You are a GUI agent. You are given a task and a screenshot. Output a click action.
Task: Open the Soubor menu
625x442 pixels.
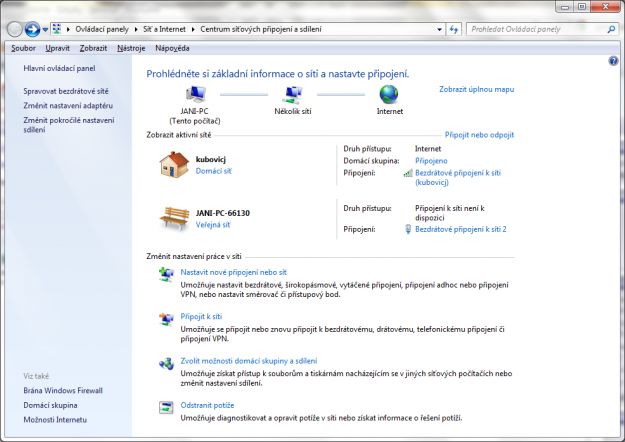[23, 48]
